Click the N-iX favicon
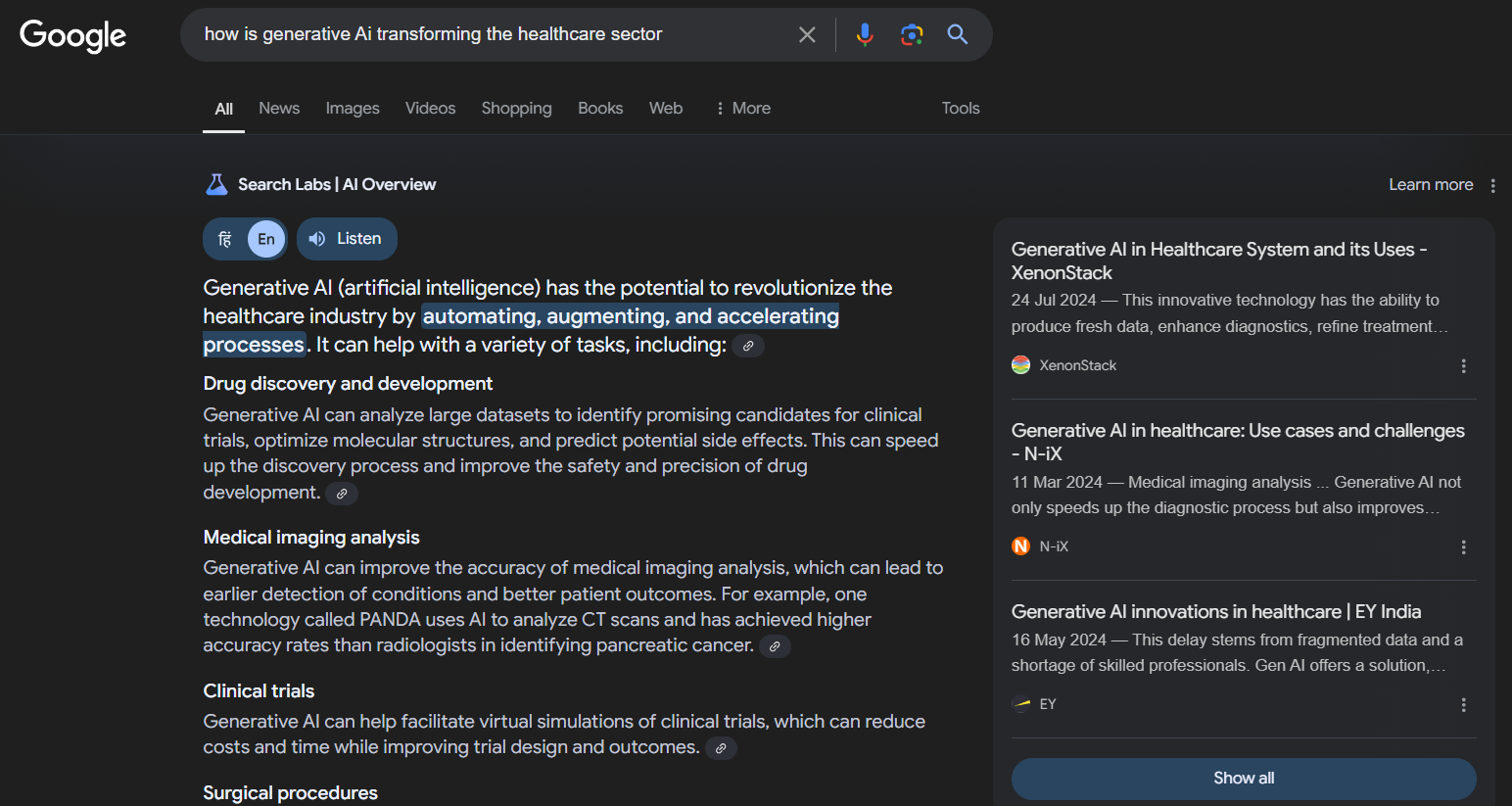 point(1020,546)
